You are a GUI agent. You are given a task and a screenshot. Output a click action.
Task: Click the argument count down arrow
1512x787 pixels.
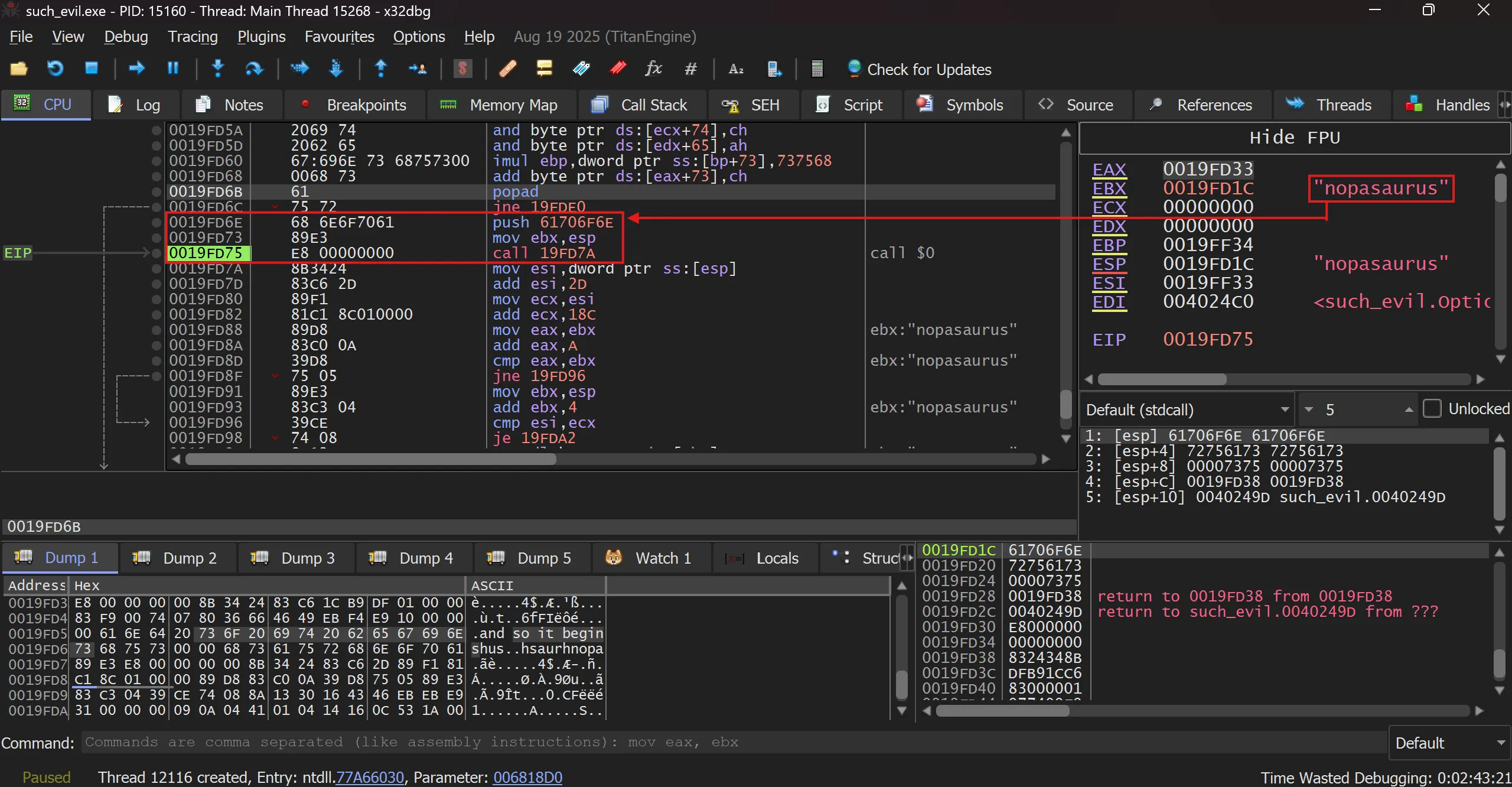pos(1309,409)
